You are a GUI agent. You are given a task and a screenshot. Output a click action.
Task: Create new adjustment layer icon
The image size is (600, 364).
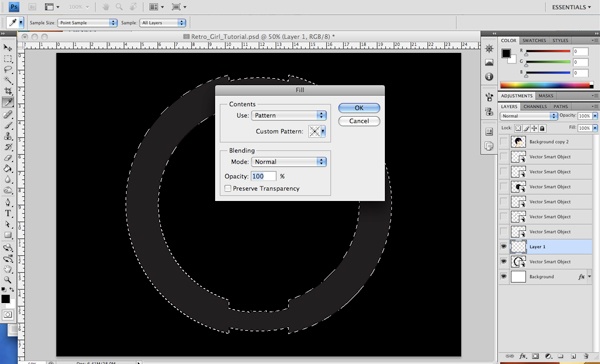click(x=548, y=356)
